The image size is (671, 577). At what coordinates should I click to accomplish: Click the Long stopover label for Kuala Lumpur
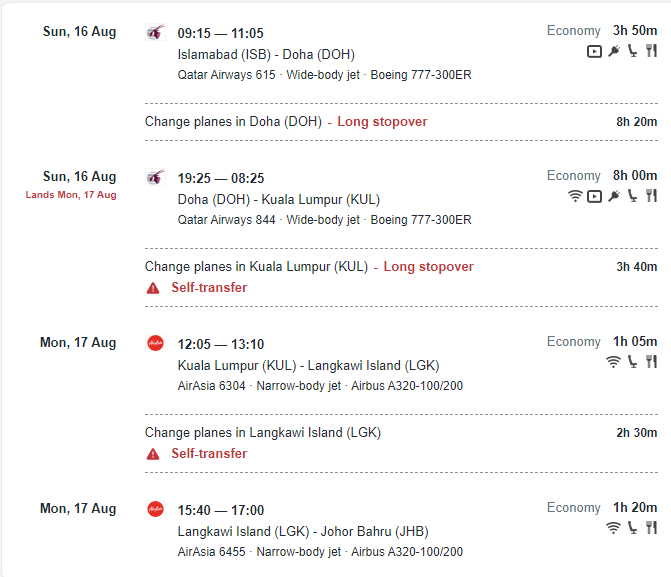(x=428, y=267)
